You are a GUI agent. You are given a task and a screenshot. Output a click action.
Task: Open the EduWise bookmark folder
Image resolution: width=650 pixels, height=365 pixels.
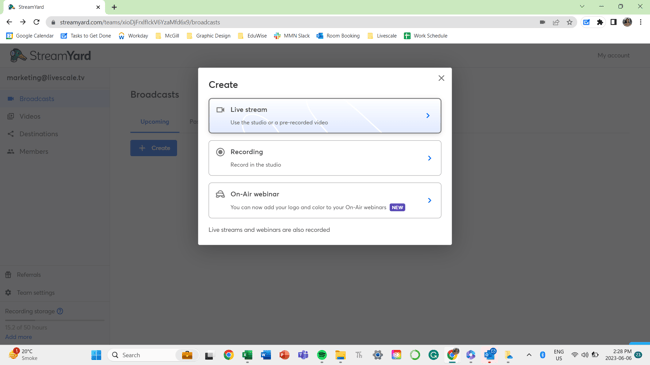click(x=252, y=36)
